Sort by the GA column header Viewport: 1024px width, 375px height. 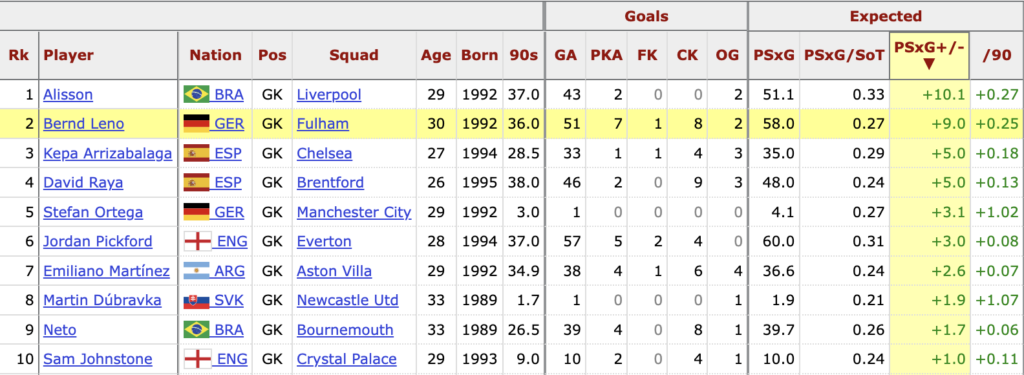566,56
